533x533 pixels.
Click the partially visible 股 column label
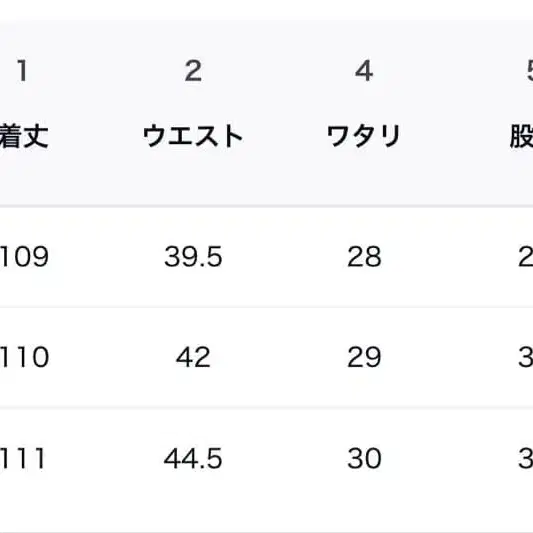click(x=521, y=136)
